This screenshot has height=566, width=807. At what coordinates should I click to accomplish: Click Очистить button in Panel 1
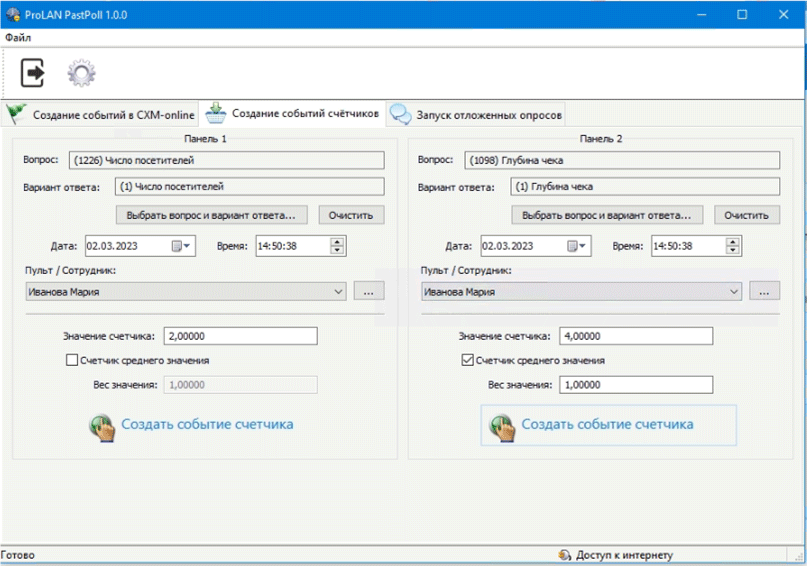[351, 215]
